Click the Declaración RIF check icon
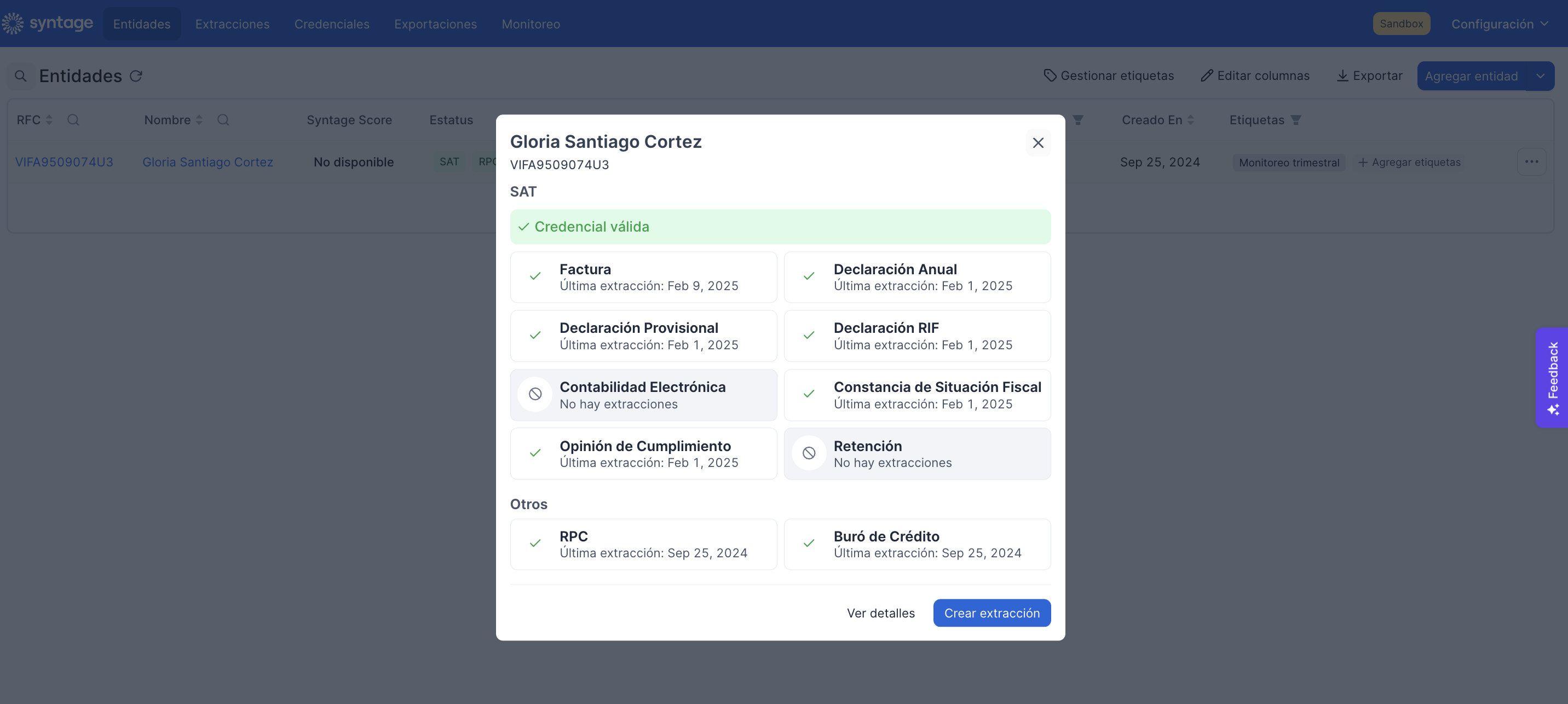 pyautogui.click(x=809, y=335)
